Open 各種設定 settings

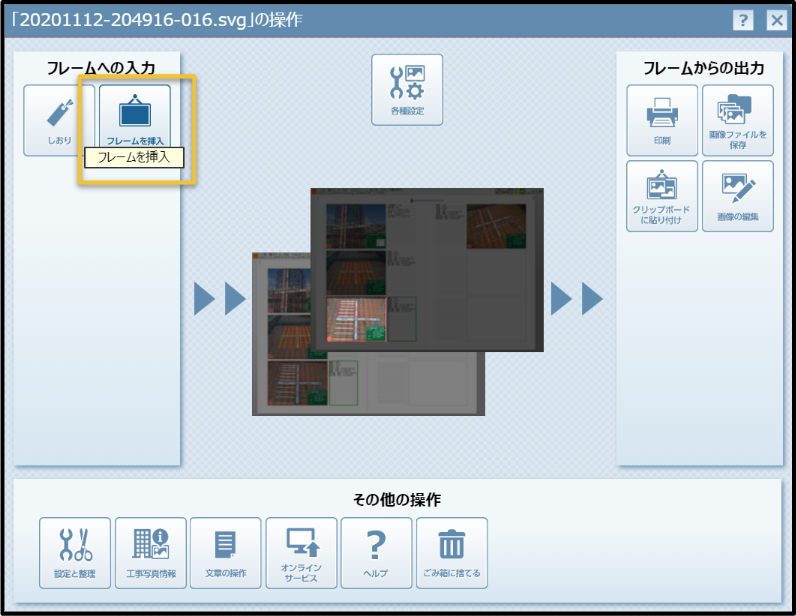tap(407, 89)
